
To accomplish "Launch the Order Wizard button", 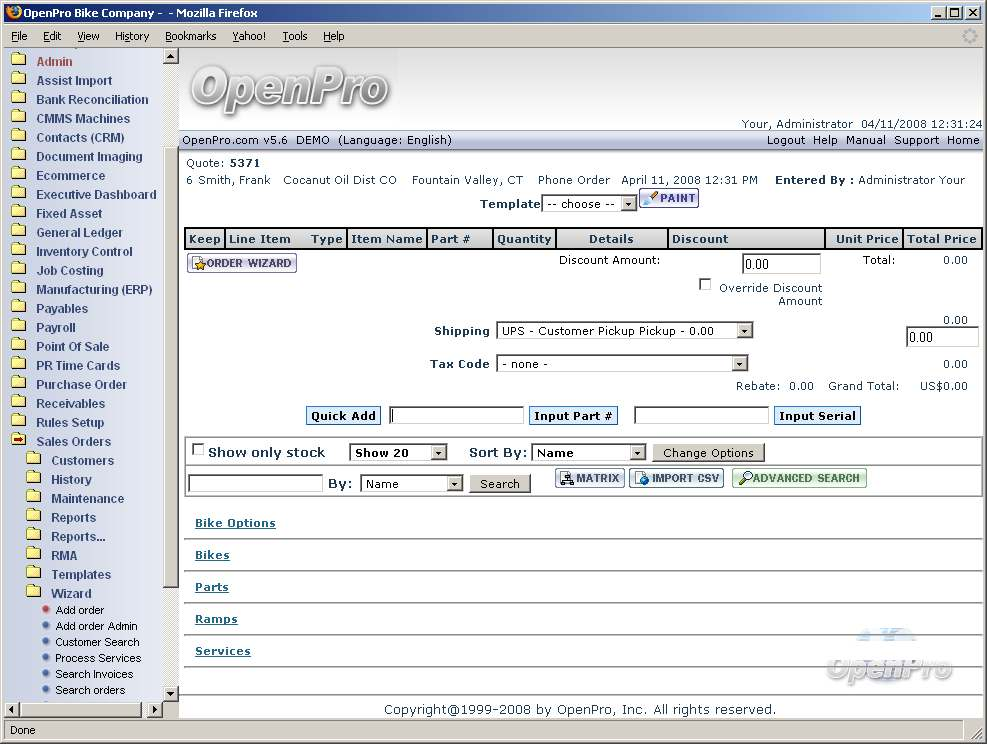I will pyautogui.click(x=242, y=263).
